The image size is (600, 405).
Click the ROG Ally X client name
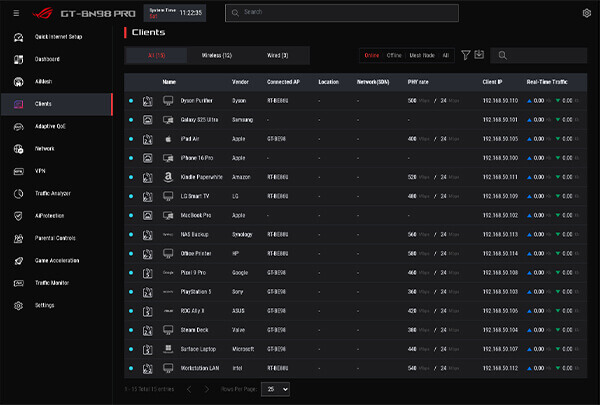pyautogui.click(x=192, y=311)
